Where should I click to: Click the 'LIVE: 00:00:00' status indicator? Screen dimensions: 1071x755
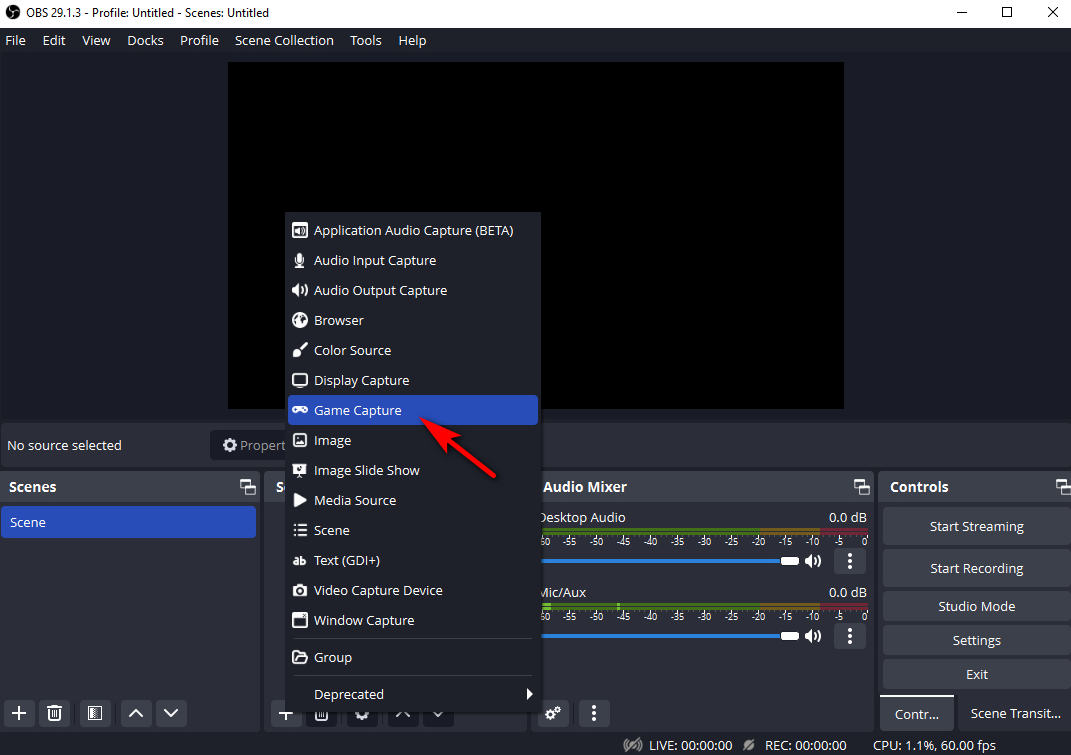pyautogui.click(x=690, y=745)
